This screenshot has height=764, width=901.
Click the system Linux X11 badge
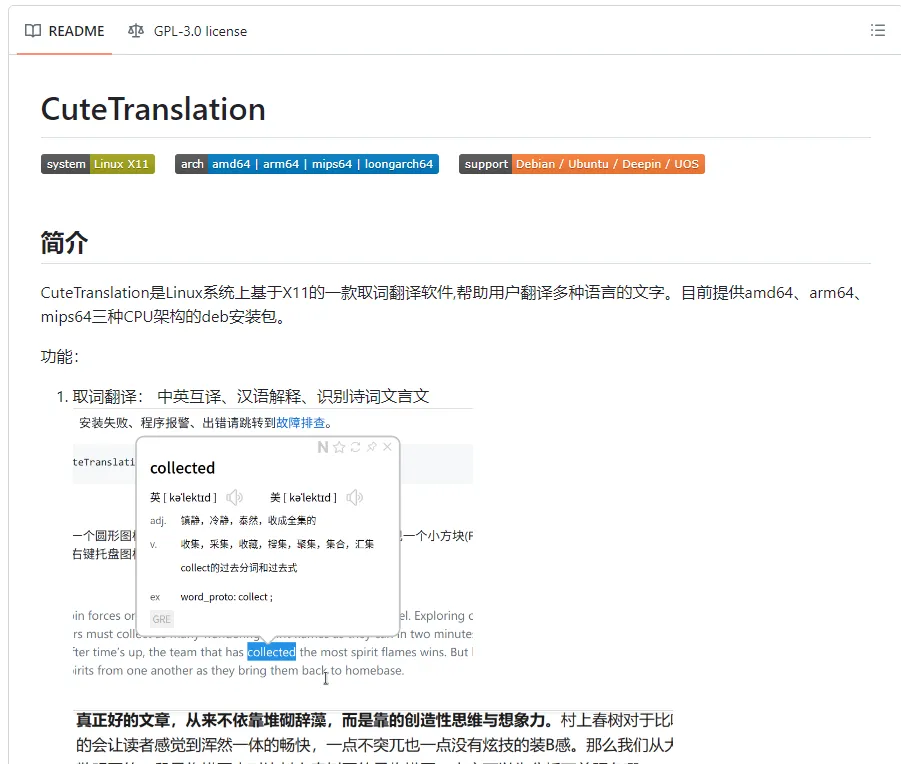(x=98, y=164)
